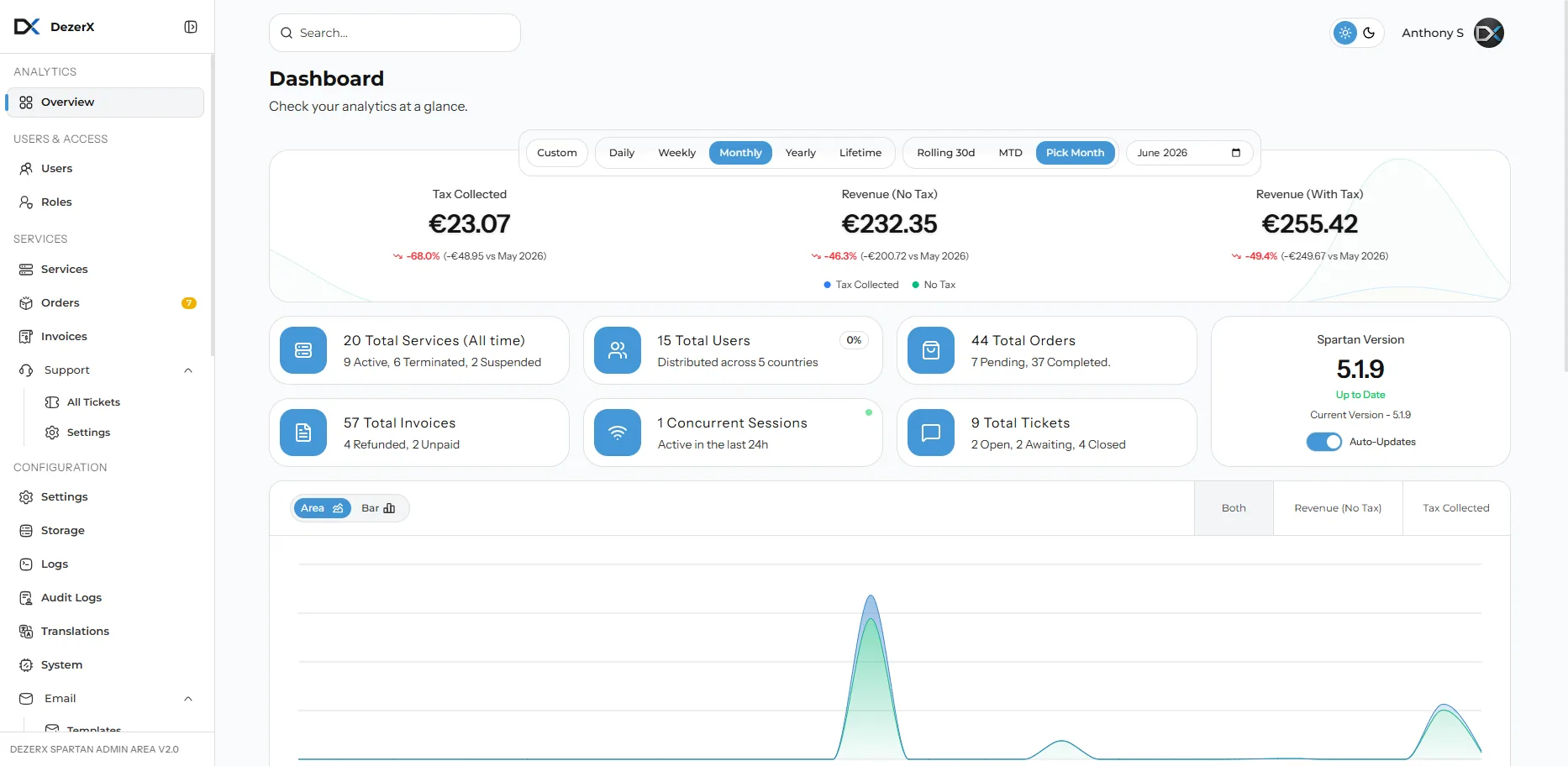This screenshot has height=766, width=1568.
Task: Click the Support headset icon
Action: click(x=26, y=370)
